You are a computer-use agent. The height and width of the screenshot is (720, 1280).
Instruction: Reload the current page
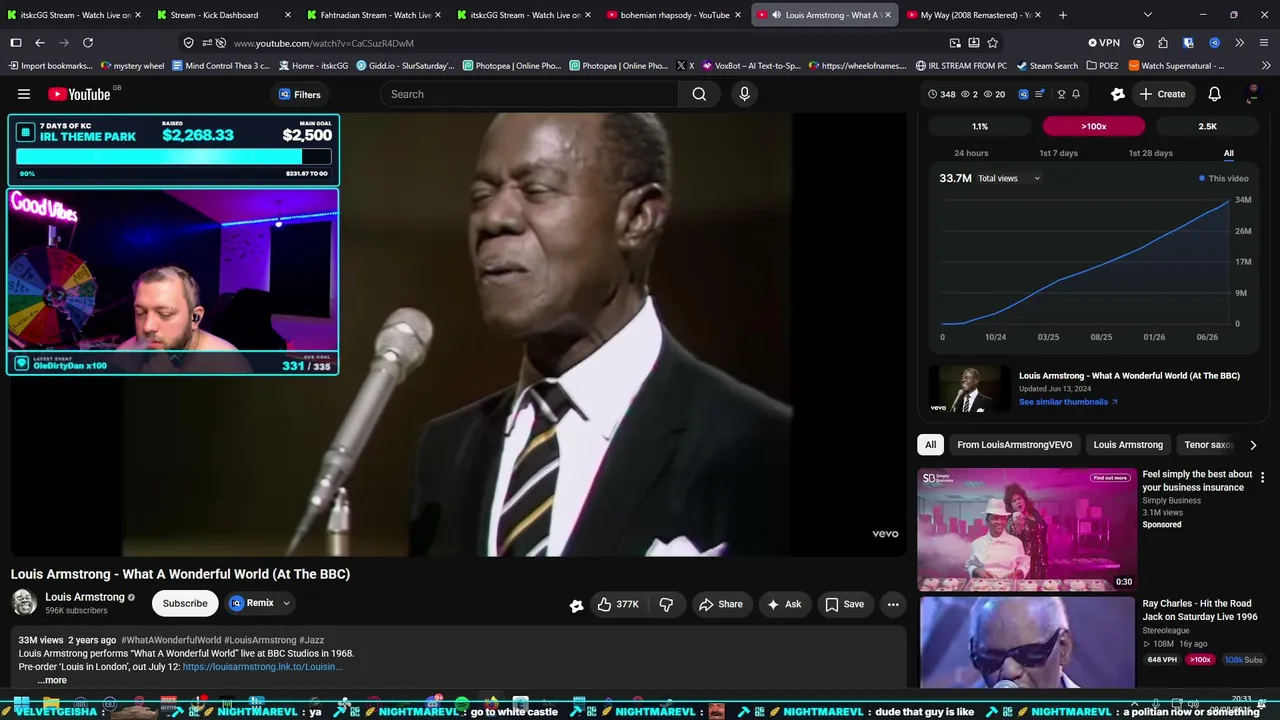click(88, 43)
